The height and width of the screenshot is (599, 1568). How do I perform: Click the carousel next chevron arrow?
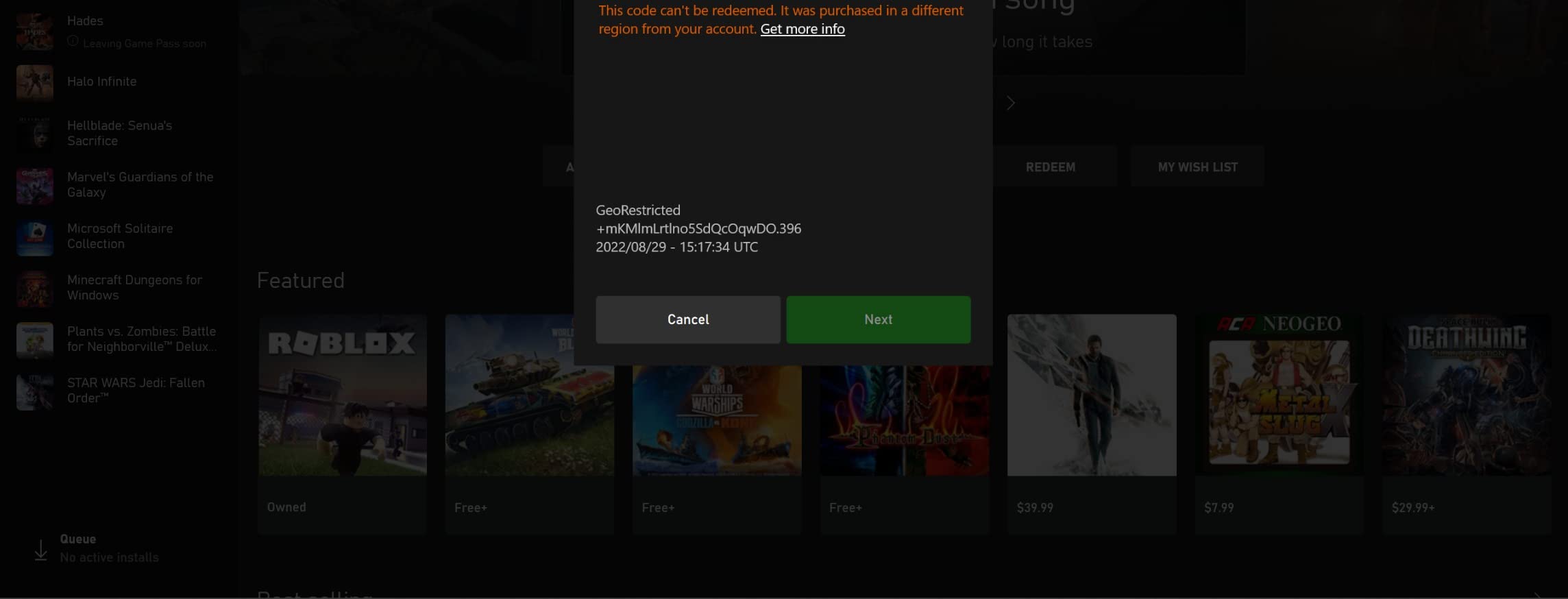pyautogui.click(x=1011, y=103)
